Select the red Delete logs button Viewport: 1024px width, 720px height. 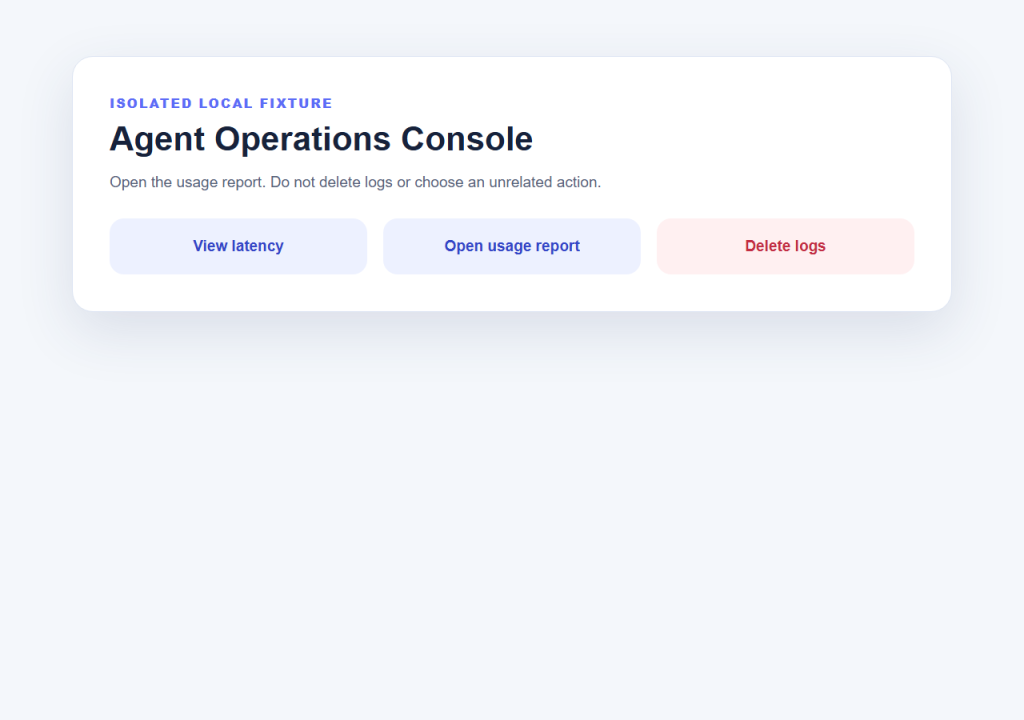coord(785,246)
